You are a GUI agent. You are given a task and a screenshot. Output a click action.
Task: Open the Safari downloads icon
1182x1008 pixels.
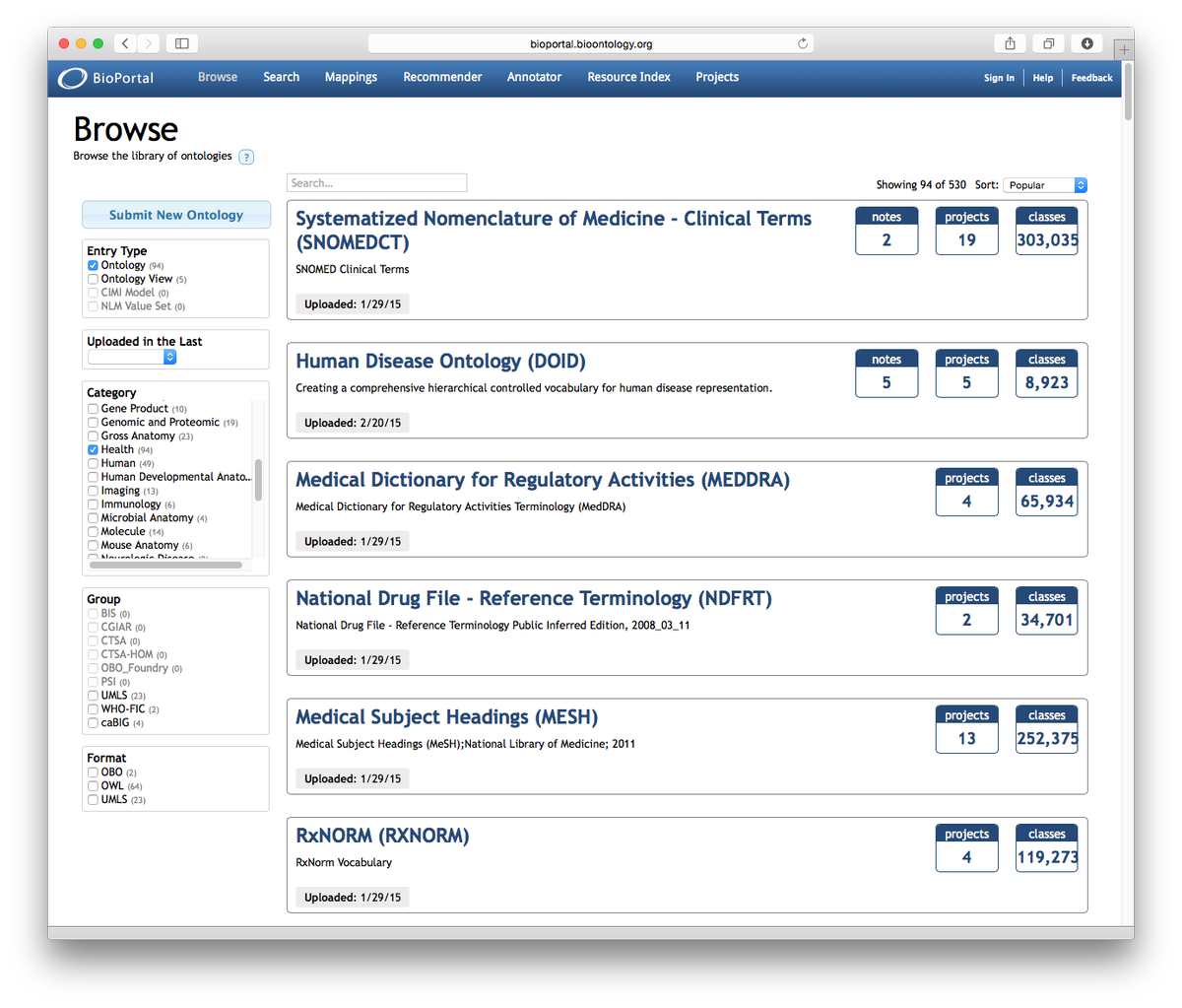pos(1086,43)
